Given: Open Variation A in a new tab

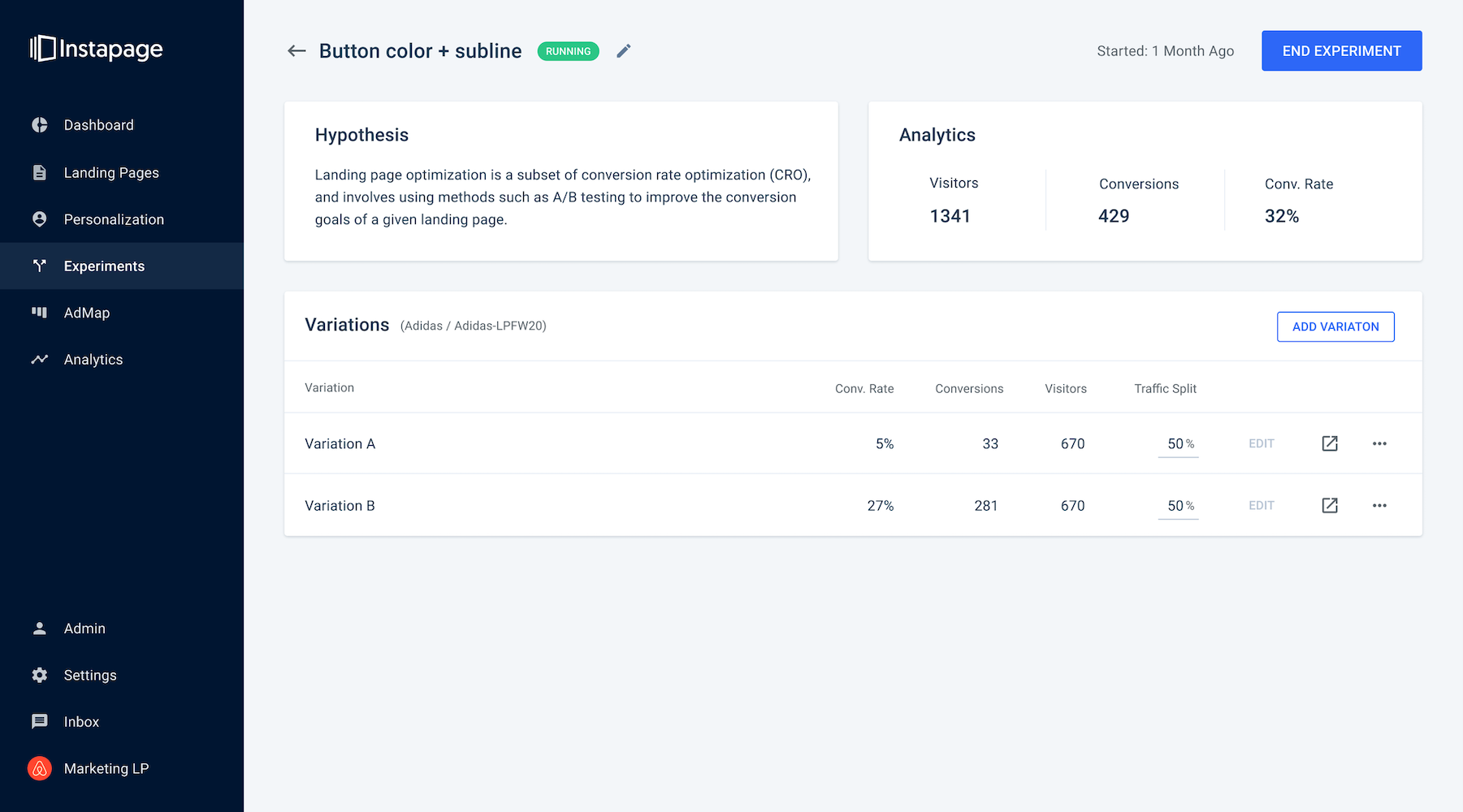Looking at the screenshot, I should click(x=1329, y=443).
